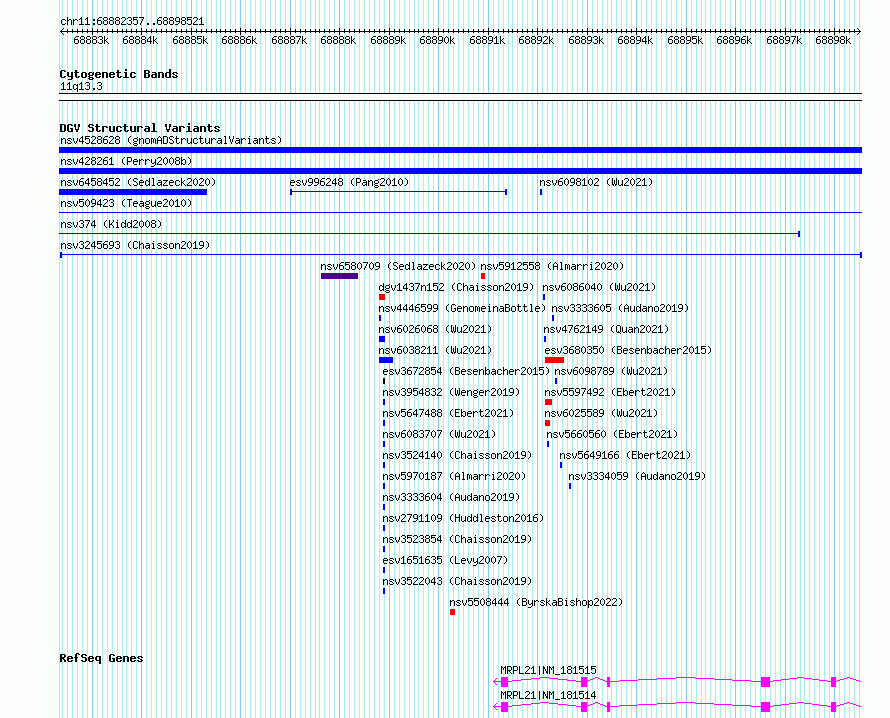Click the 11q13.3 cytogenetic band label
Screen dimensions: 890x718
point(81,86)
